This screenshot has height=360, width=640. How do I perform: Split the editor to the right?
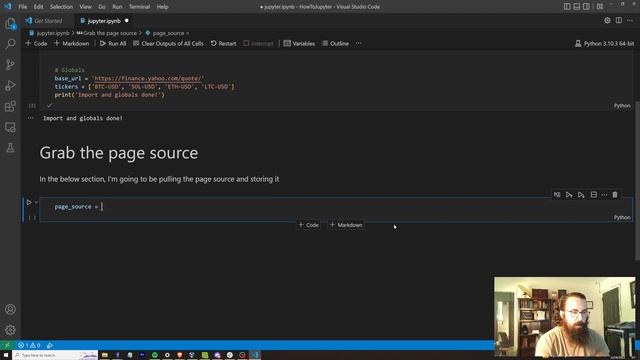click(619, 20)
